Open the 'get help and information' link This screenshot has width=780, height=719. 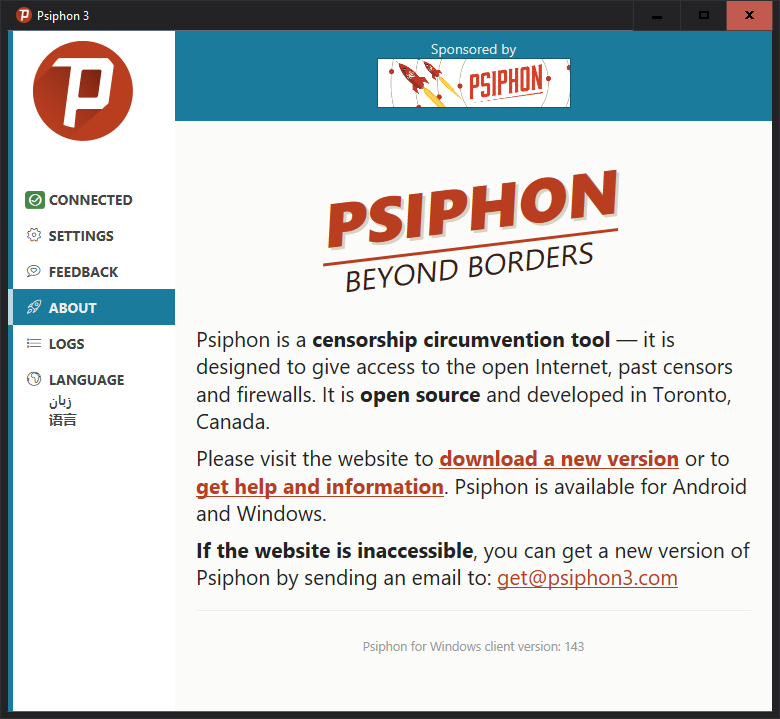click(x=319, y=487)
